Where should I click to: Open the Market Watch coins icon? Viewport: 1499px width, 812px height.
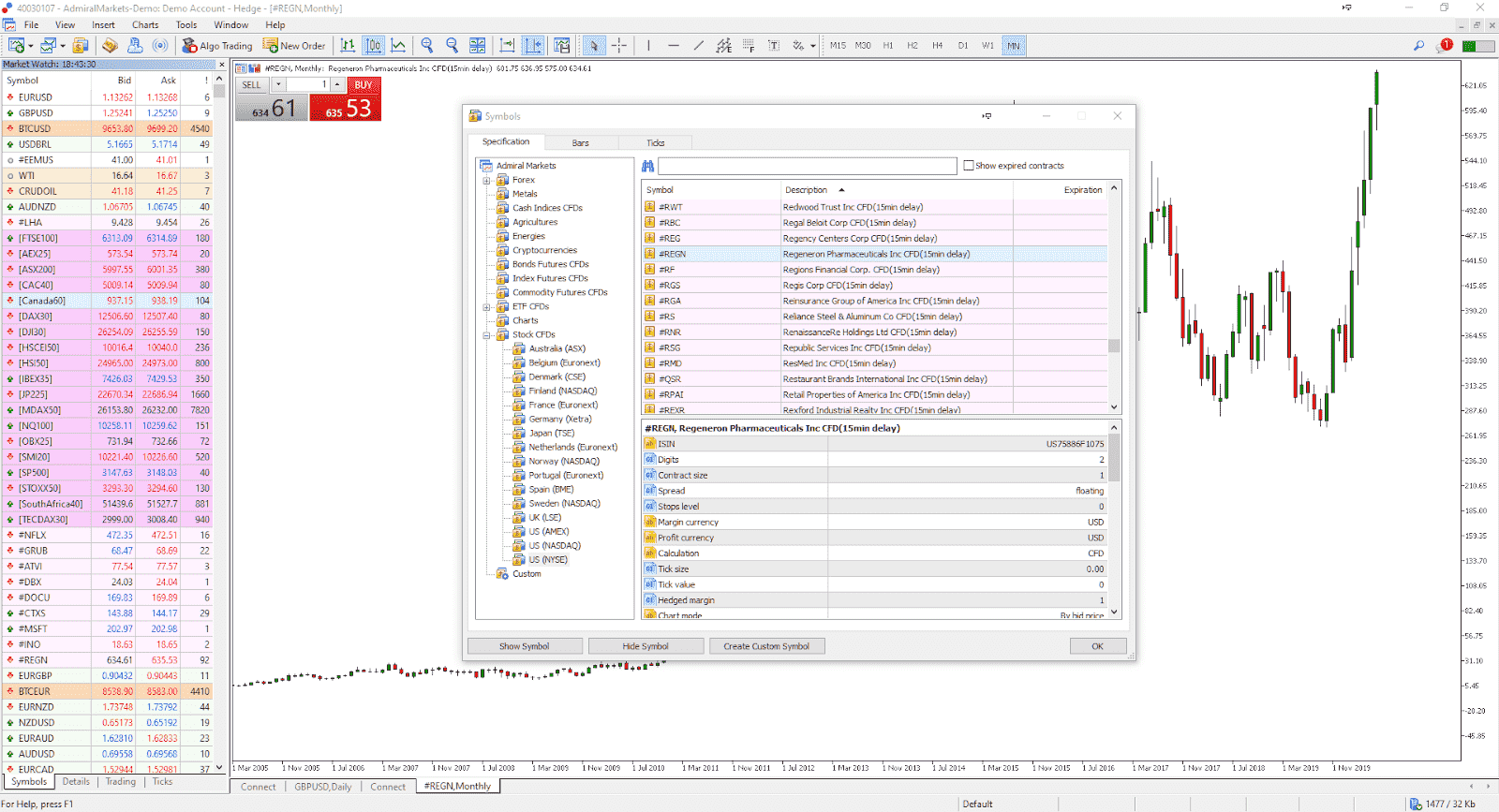pyautogui.click(x=81, y=45)
